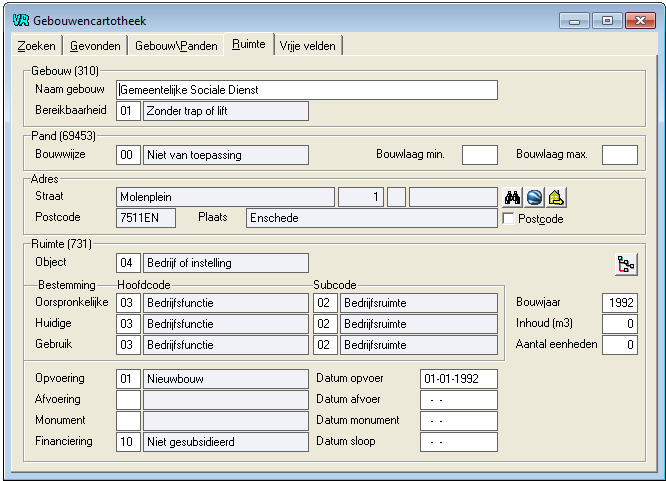Click the house number suffix field
Viewport: 666px width, 481px height.
point(396,197)
